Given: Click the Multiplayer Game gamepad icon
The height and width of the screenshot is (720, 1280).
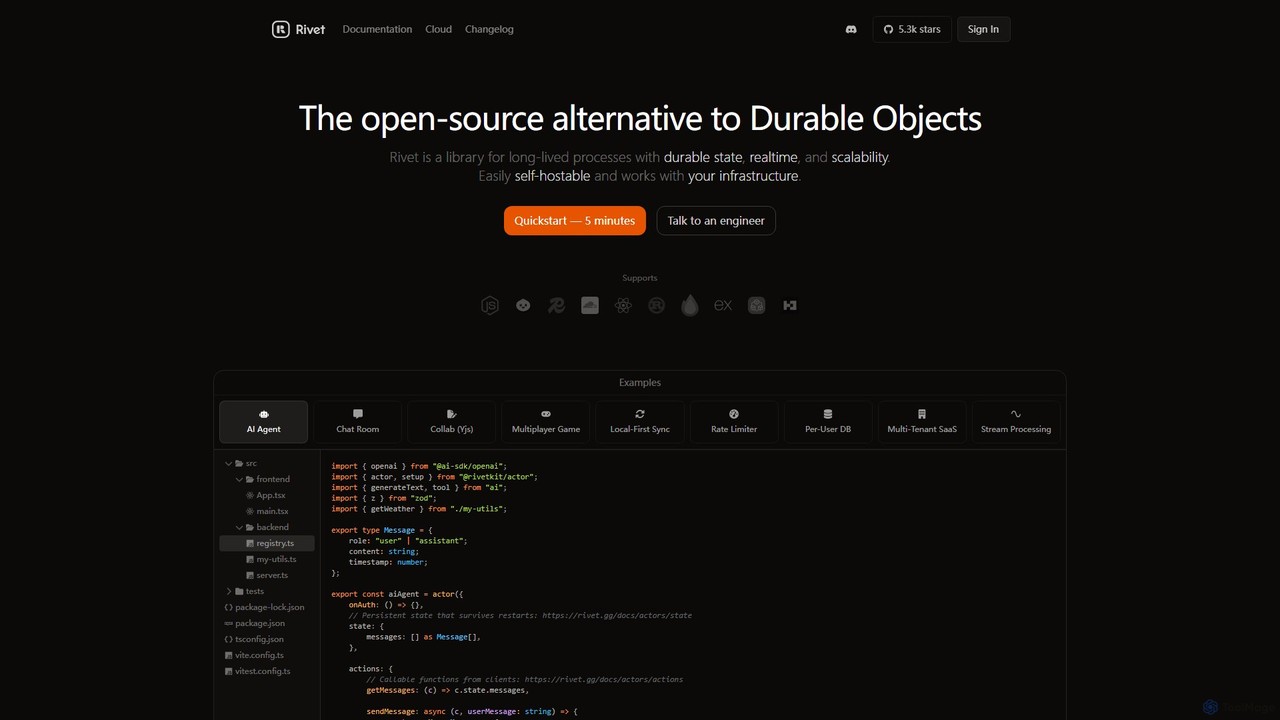Looking at the screenshot, I should (546, 413).
